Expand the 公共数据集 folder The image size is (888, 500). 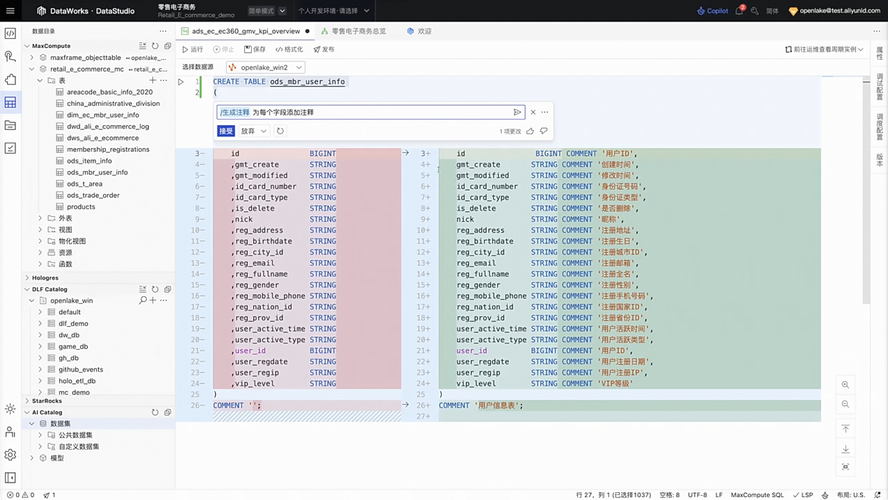coord(40,435)
